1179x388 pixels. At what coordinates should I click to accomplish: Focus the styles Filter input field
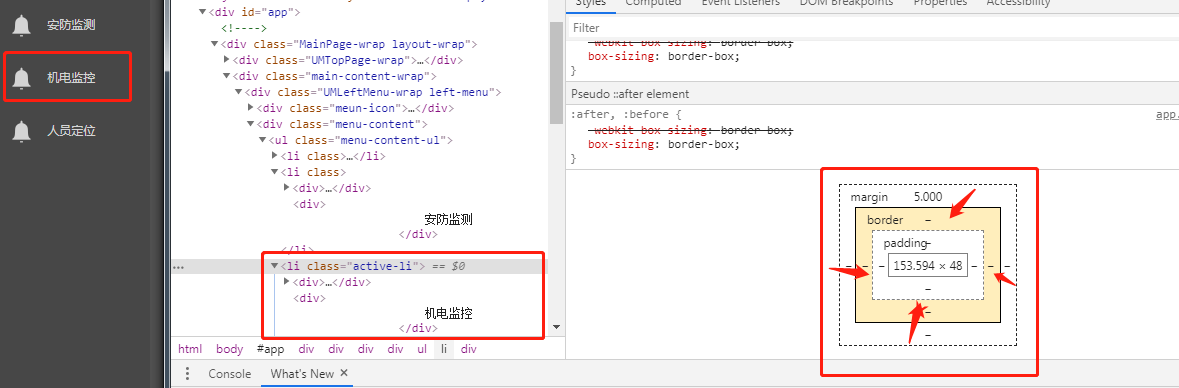[x=872, y=28]
